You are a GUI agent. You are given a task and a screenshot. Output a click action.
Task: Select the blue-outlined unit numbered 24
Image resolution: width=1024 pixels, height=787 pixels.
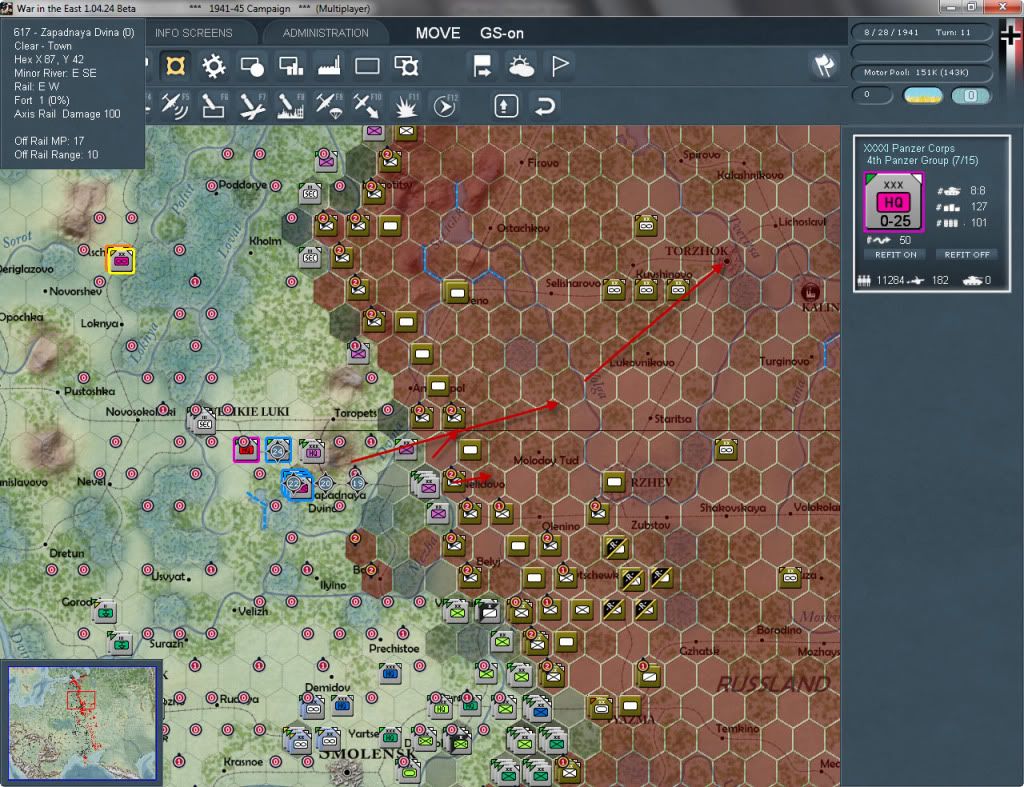[278, 450]
